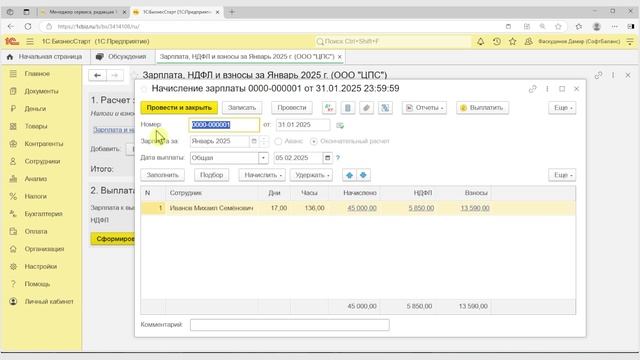
Task: Open the 5 850,00 НДФЛ link in employee row
Action: coord(421,208)
